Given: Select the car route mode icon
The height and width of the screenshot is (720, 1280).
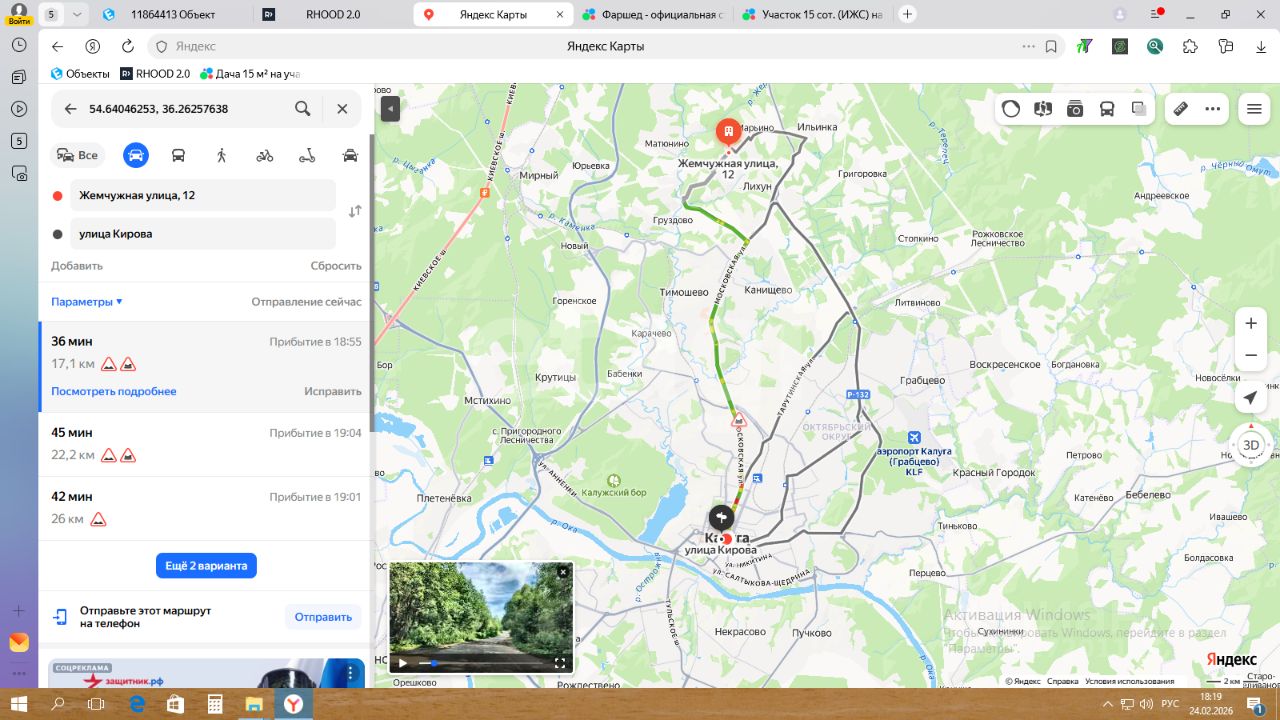Looking at the screenshot, I should point(136,155).
